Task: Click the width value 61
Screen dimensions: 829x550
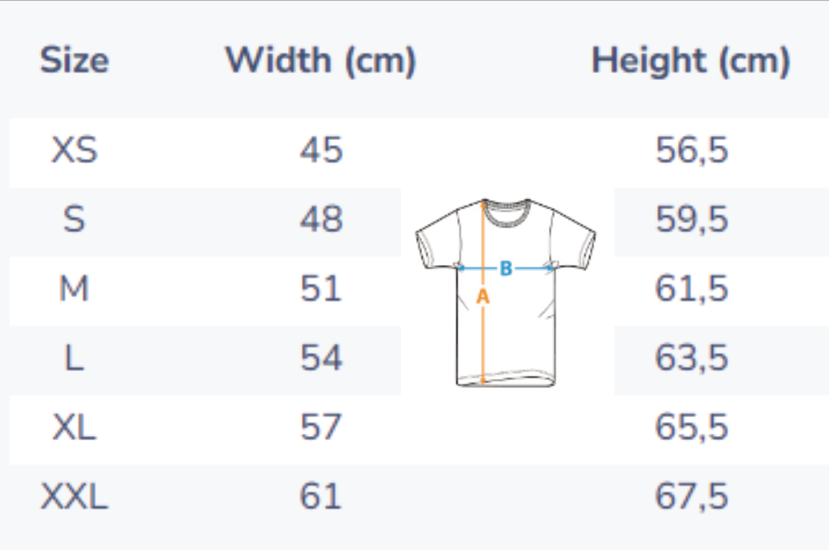Action: (321, 496)
